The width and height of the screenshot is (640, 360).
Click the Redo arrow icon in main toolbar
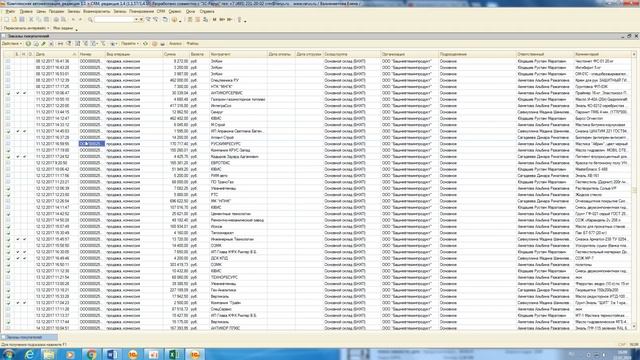[80, 20]
